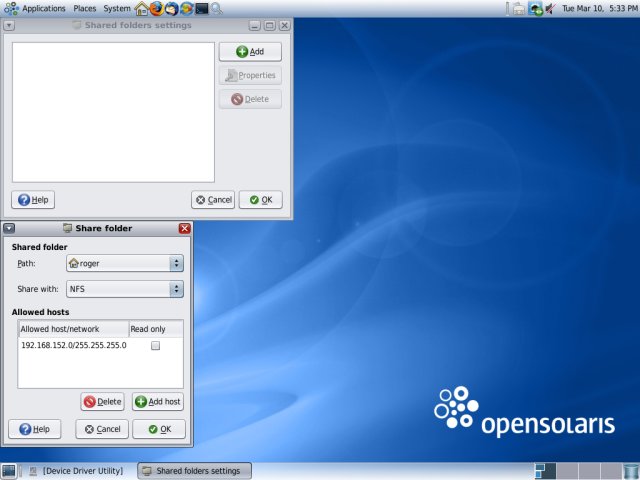
Task: Click Help in Shared folders settings
Action: (x=33, y=200)
